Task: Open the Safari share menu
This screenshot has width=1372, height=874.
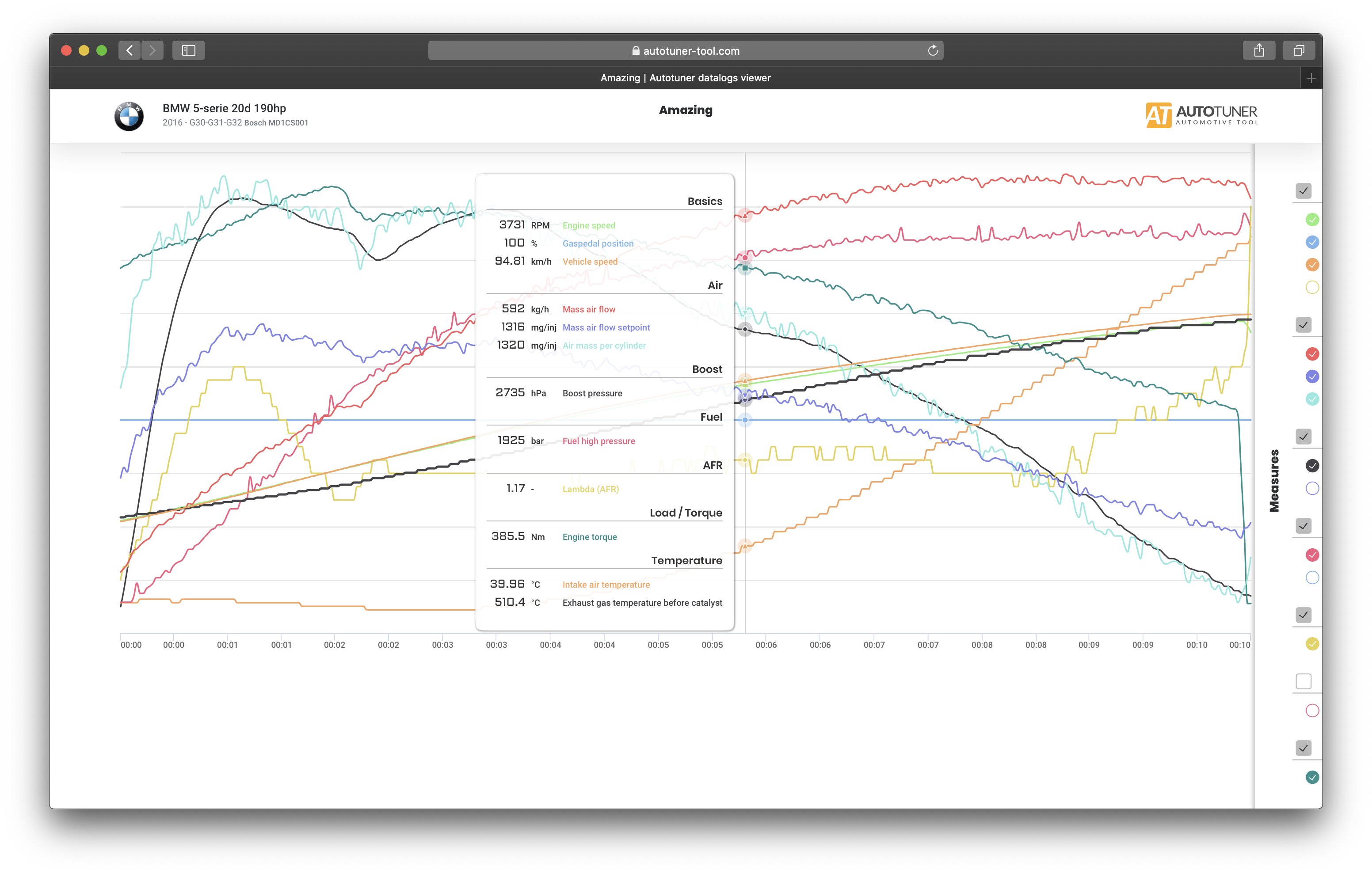Action: point(1258,50)
